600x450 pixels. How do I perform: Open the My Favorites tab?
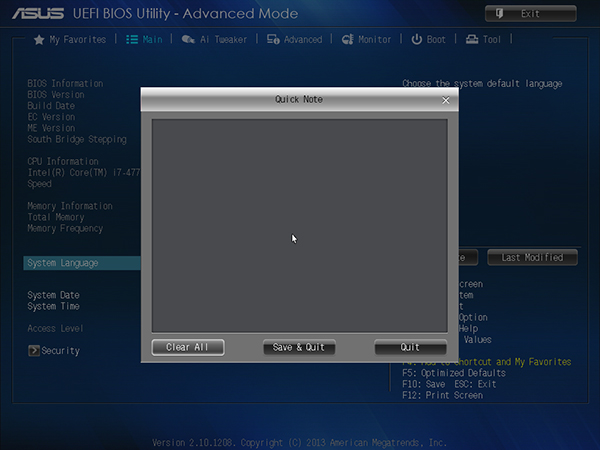[x=70, y=40]
